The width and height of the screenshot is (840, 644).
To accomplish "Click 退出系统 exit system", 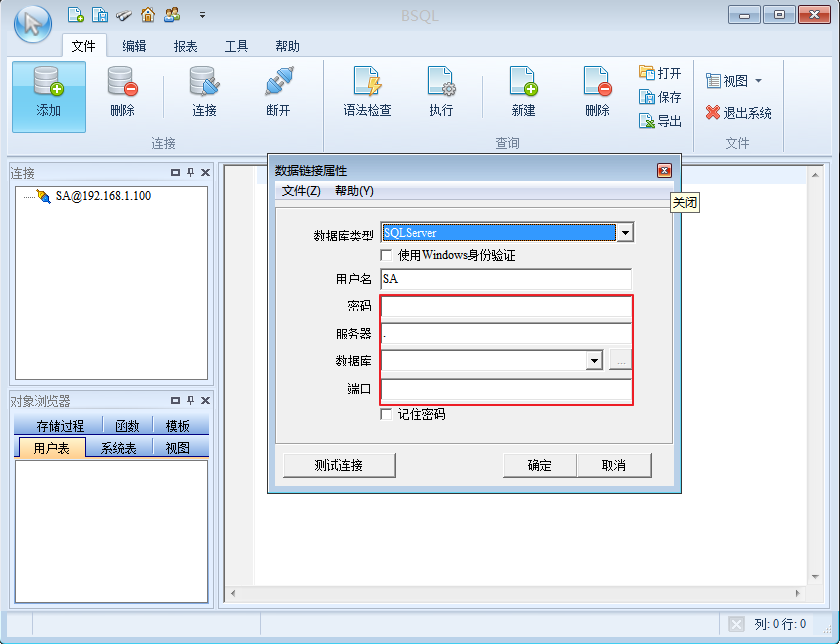I will [x=739, y=113].
